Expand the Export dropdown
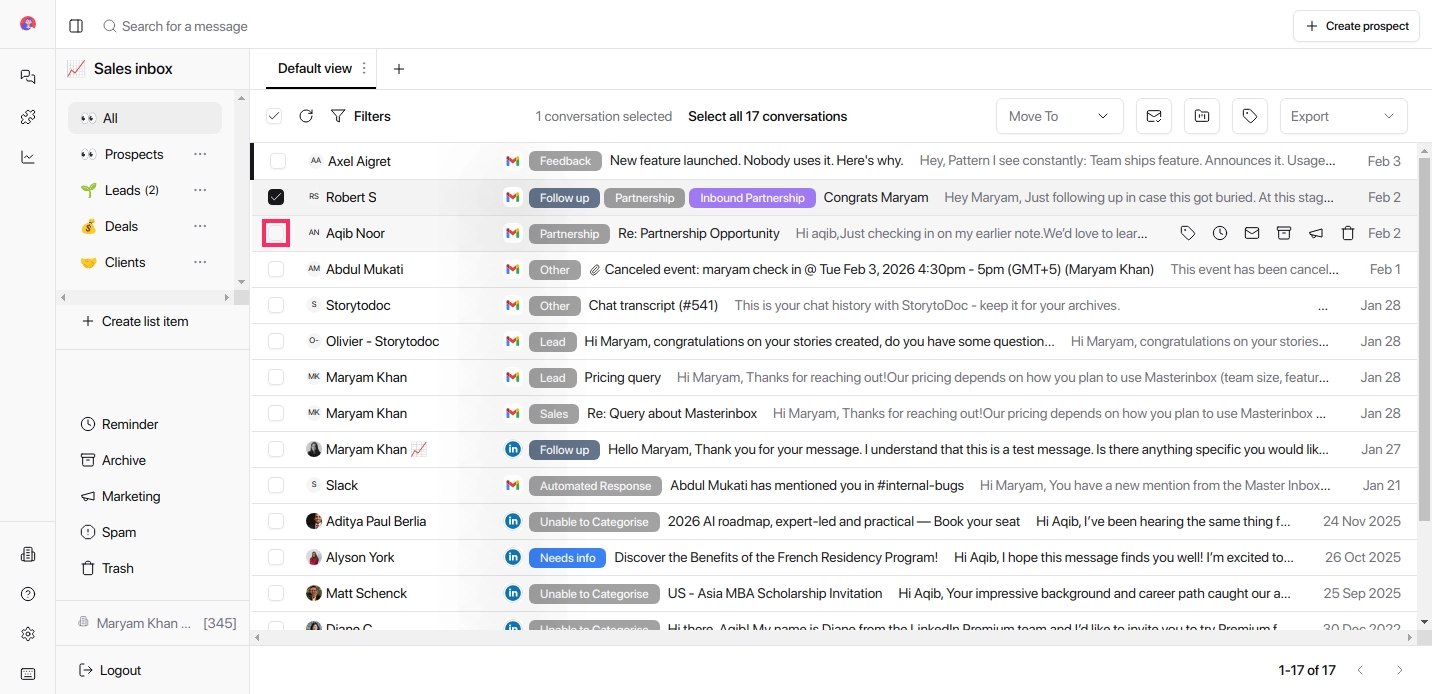 pos(1343,116)
